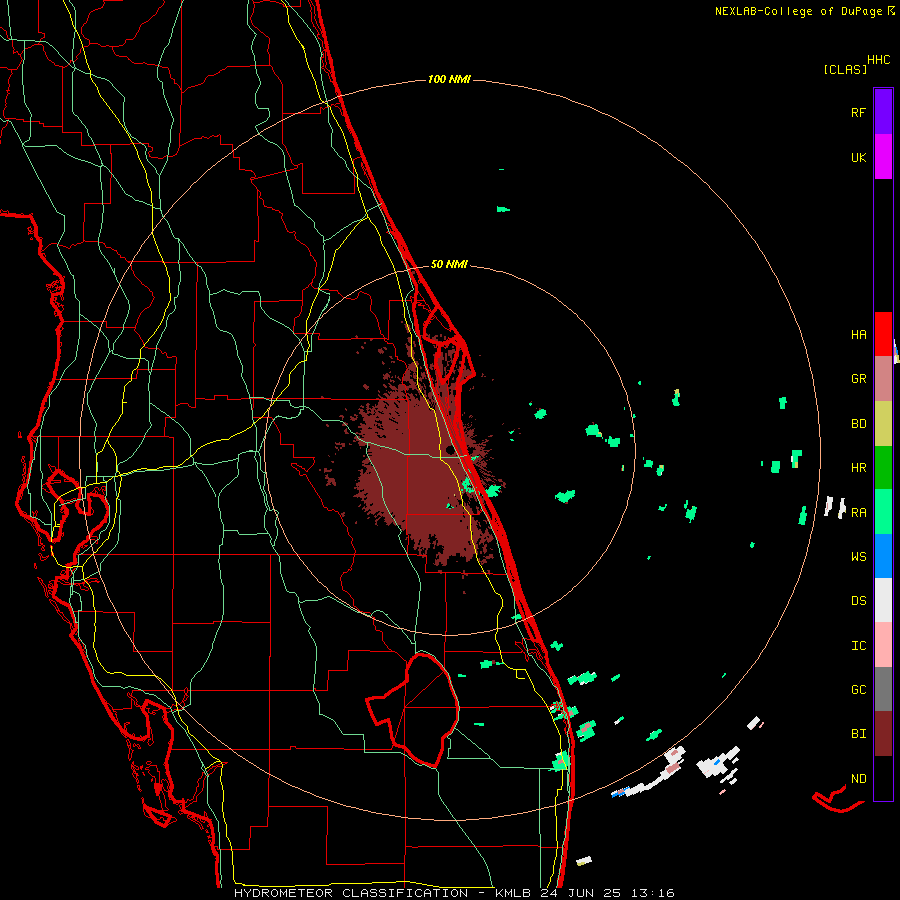Image resolution: width=900 pixels, height=900 pixels.
Task: Click the 'KMLB' station identifier in footer
Action: [513, 893]
